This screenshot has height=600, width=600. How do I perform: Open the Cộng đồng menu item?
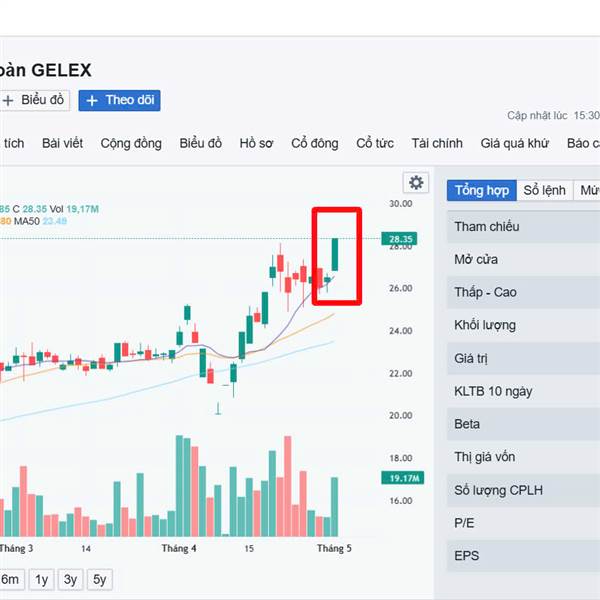131,143
